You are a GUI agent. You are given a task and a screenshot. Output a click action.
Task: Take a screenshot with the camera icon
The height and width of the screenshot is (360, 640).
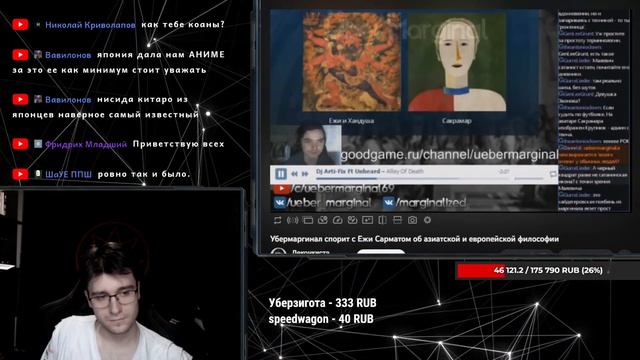[x=412, y=220]
